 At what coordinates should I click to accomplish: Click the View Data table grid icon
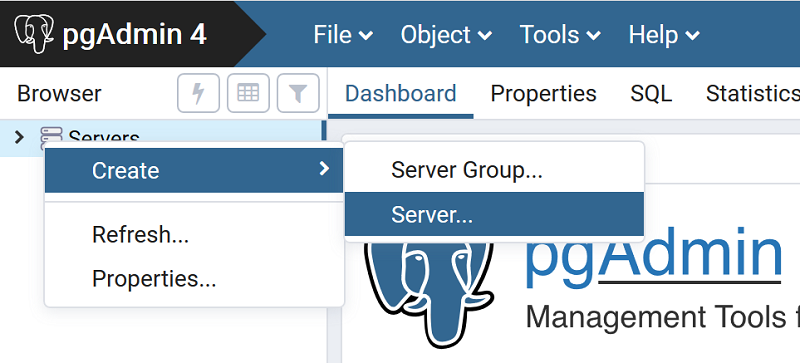[x=248, y=93]
